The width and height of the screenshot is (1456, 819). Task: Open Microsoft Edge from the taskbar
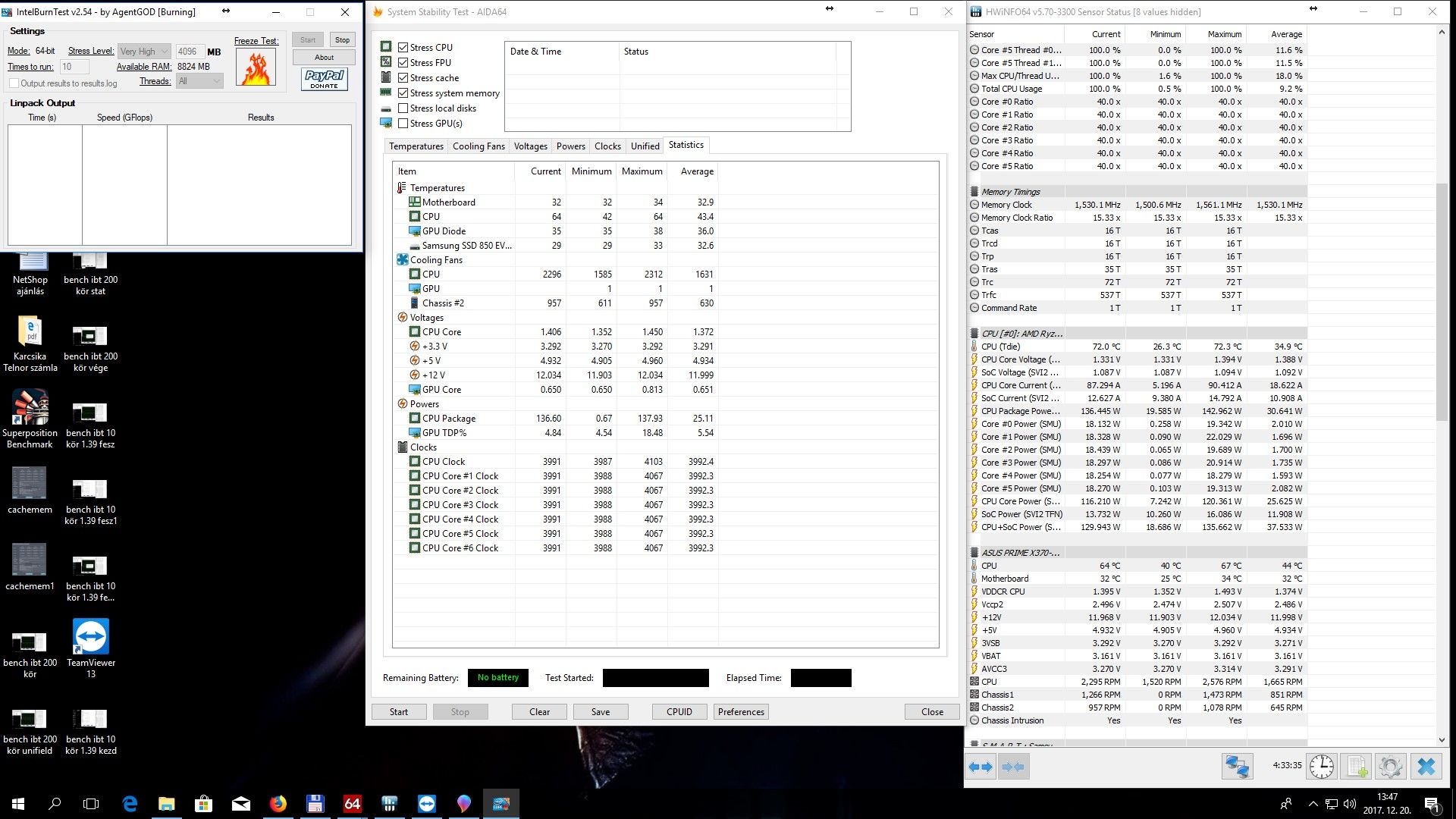coord(130,803)
